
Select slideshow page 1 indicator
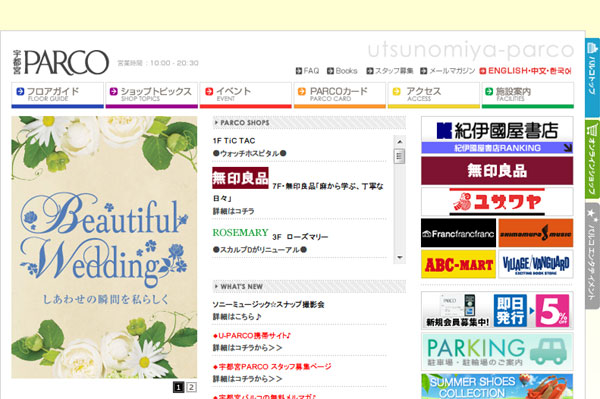tap(178, 387)
